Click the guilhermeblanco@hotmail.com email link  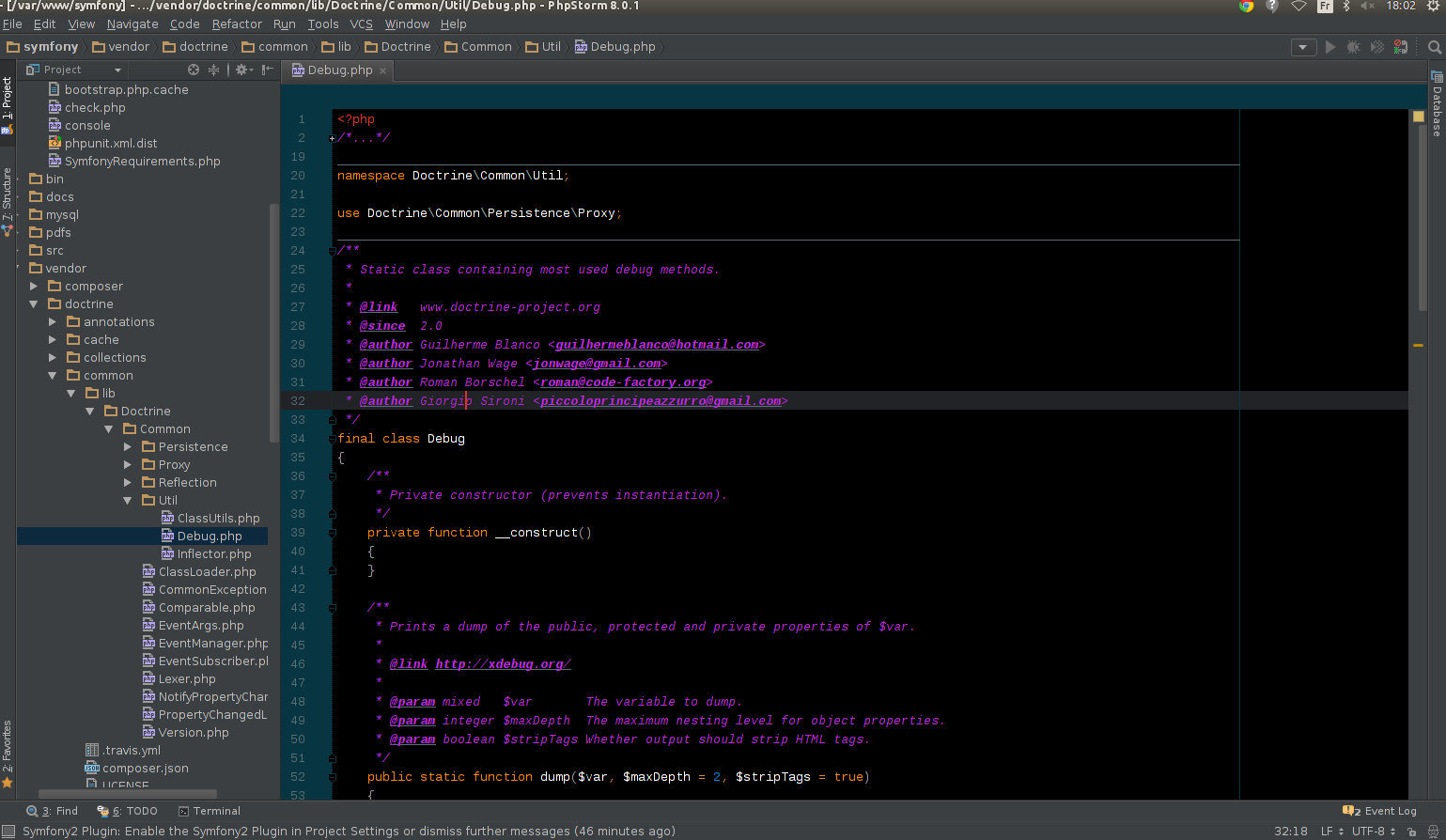pos(657,345)
